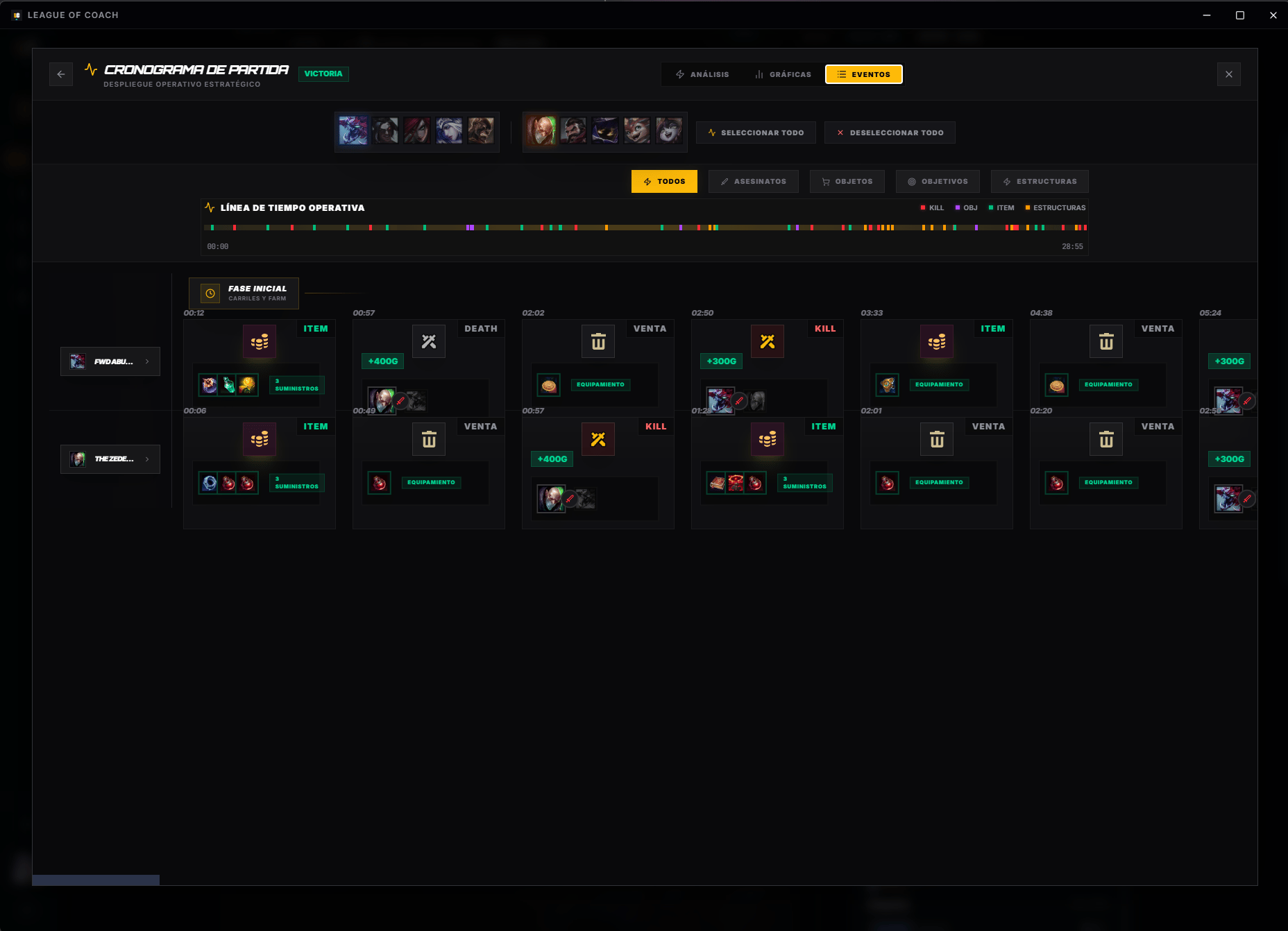
Task: Toggle the first champion portrait of the left team
Action: coord(353,130)
